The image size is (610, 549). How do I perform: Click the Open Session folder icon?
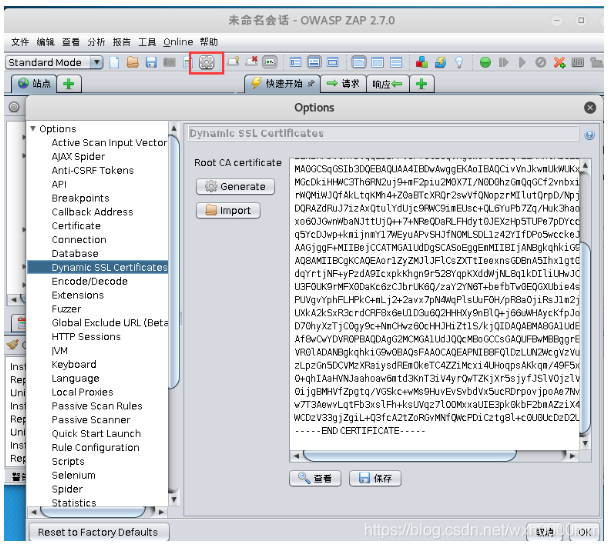point(133,62)
